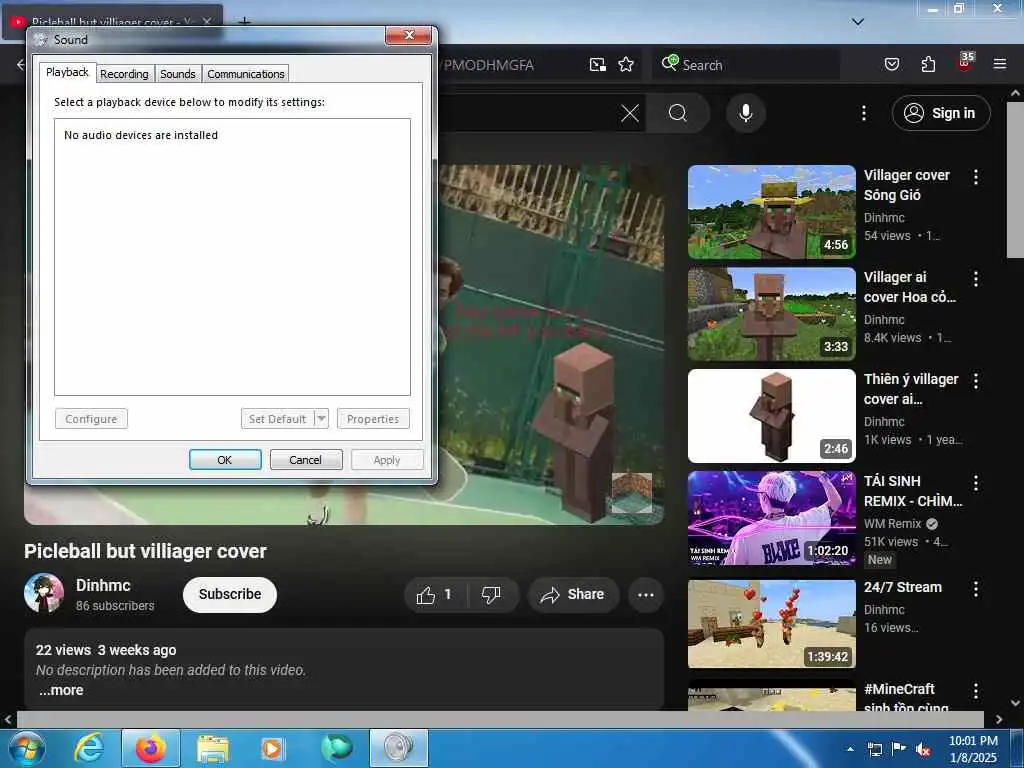
Task: Open the list all tabs chevron
Action: pyautogui.click(x=858, y=22)
